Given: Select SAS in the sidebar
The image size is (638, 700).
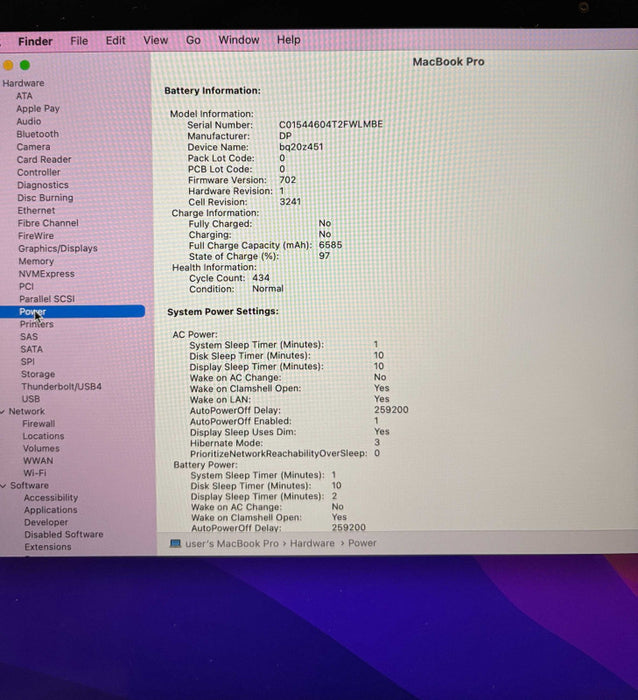Looking at the screenshot, I should tap(29, 337).
